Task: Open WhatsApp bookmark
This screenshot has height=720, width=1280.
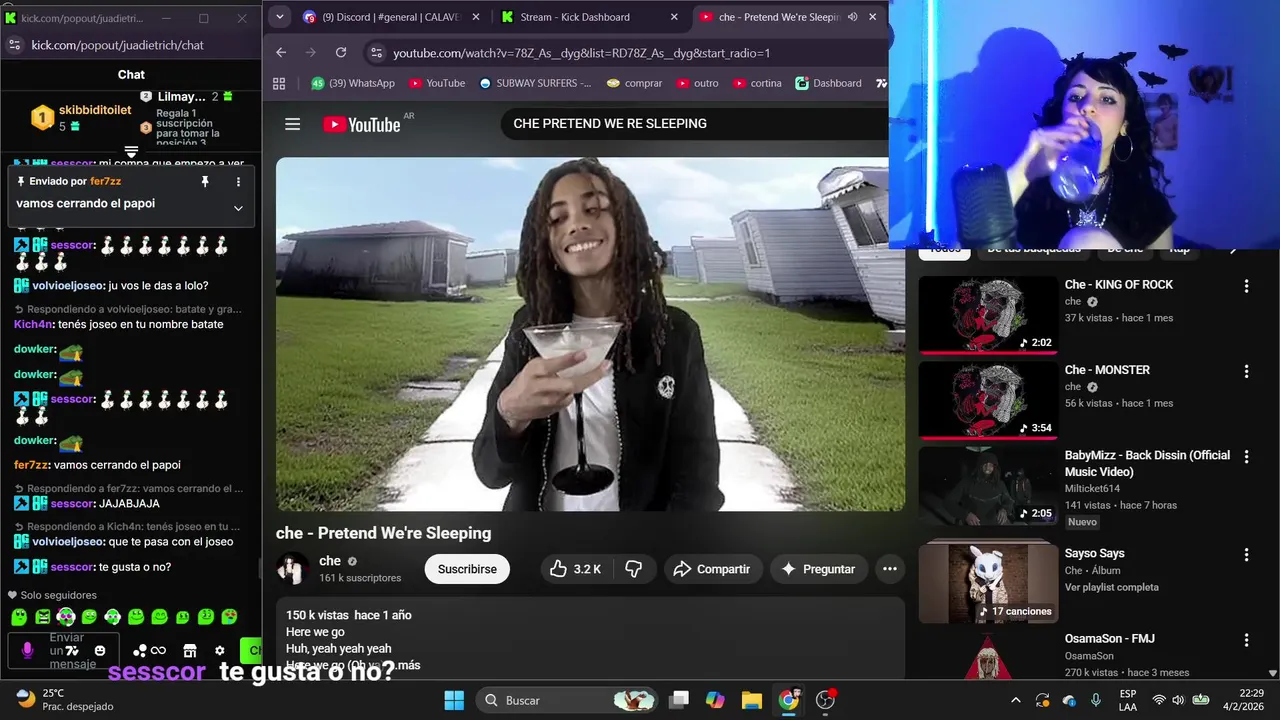Action: (x=353, y=83)
